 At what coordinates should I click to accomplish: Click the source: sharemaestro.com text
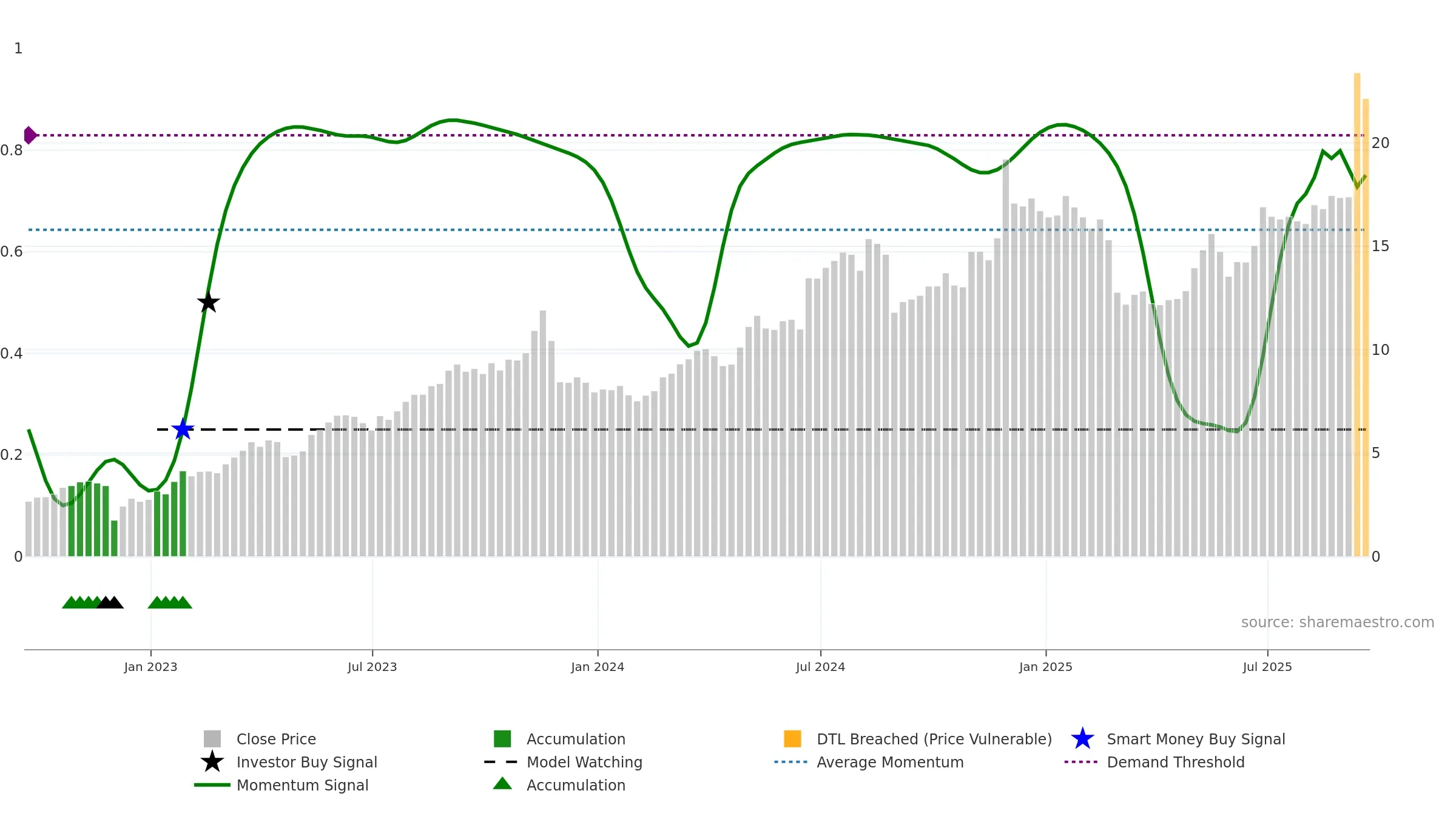[1337, 622]
